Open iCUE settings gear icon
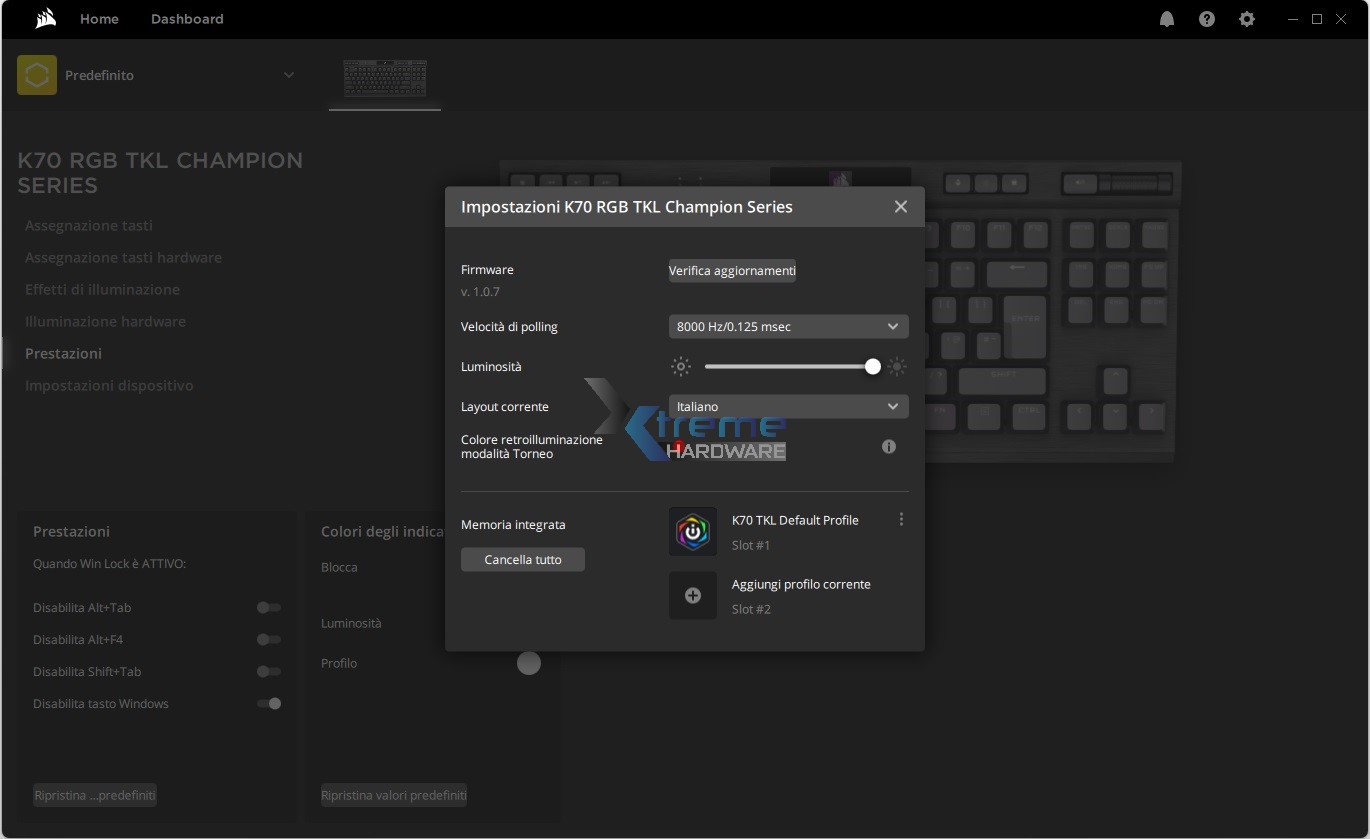This screenshot has height=839, width=1370. point(1247,19)
